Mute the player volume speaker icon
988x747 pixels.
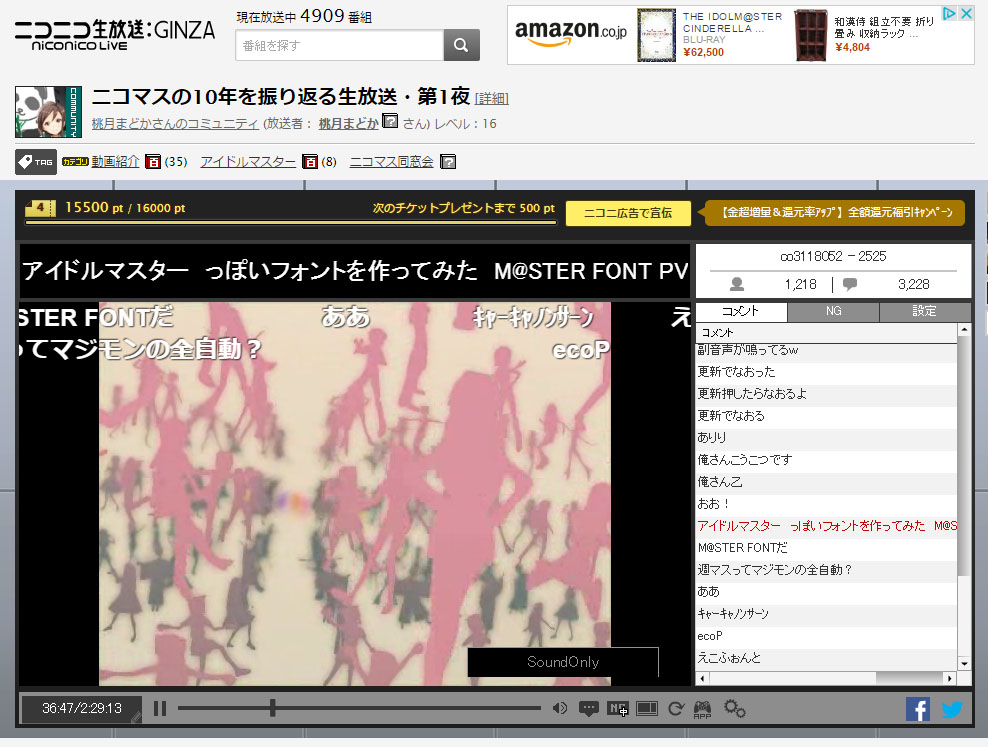click(x=560, y=709)
